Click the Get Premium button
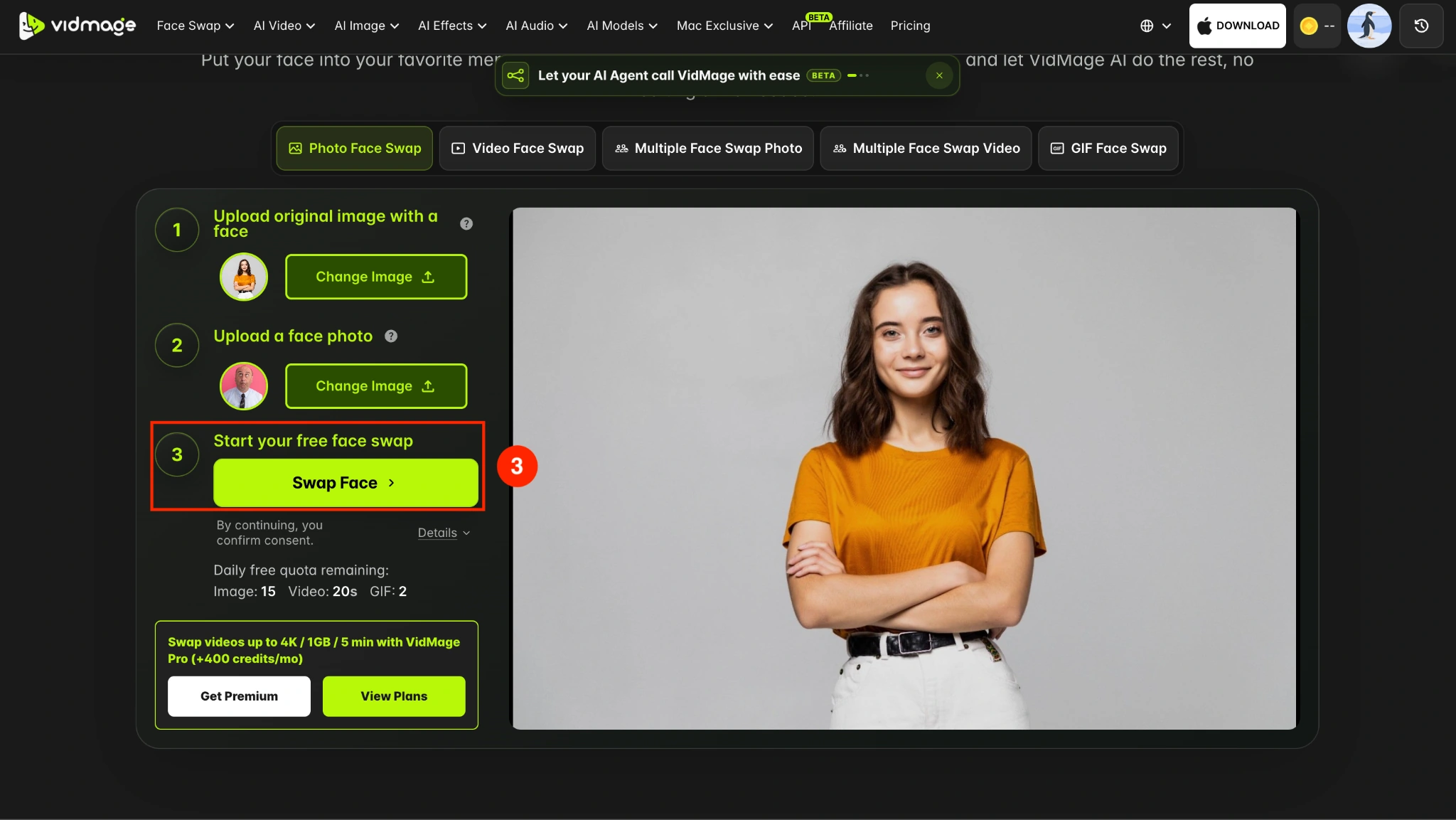 click(x=239, y=696)
